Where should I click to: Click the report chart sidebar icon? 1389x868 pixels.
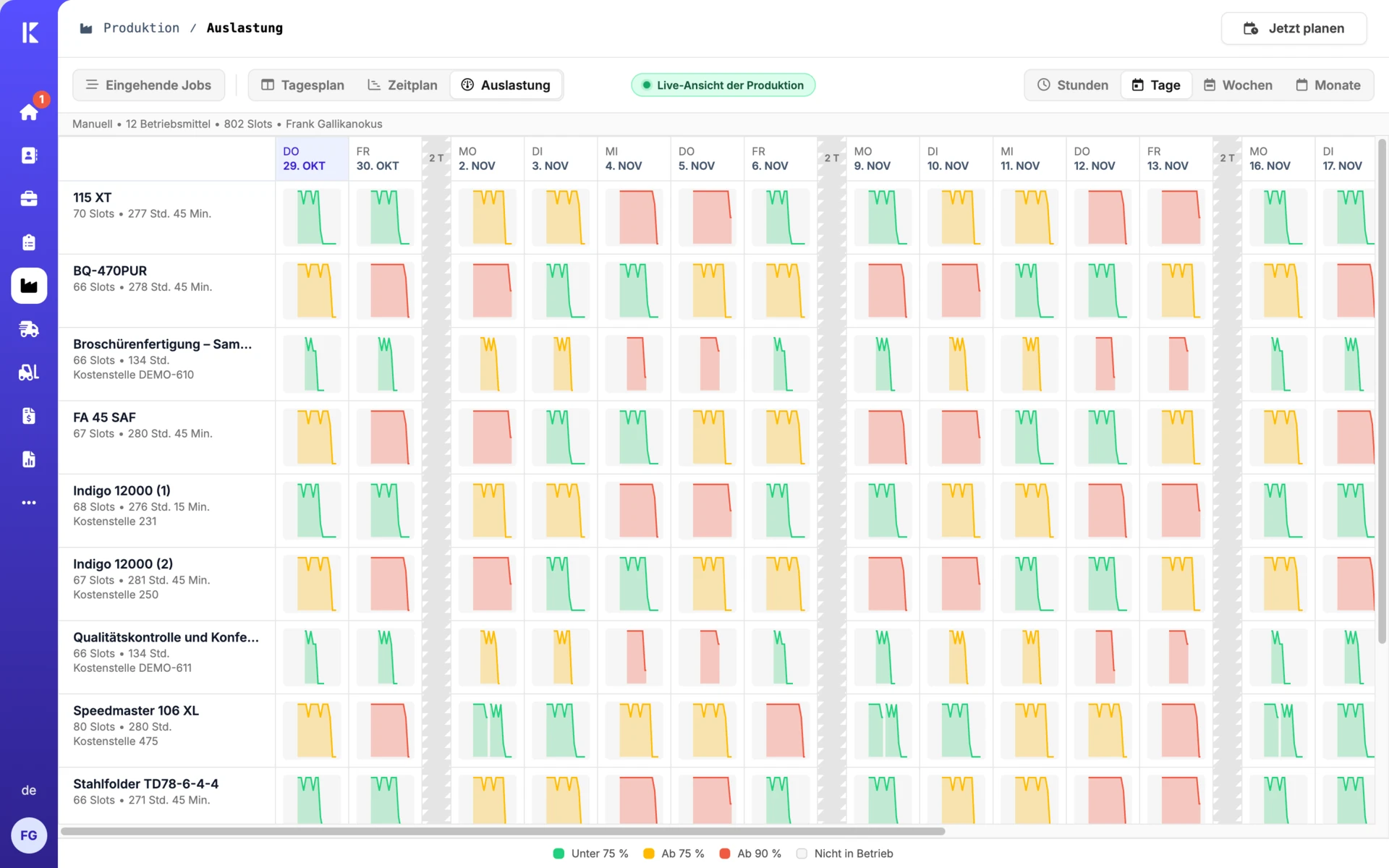tap(29, 459)
